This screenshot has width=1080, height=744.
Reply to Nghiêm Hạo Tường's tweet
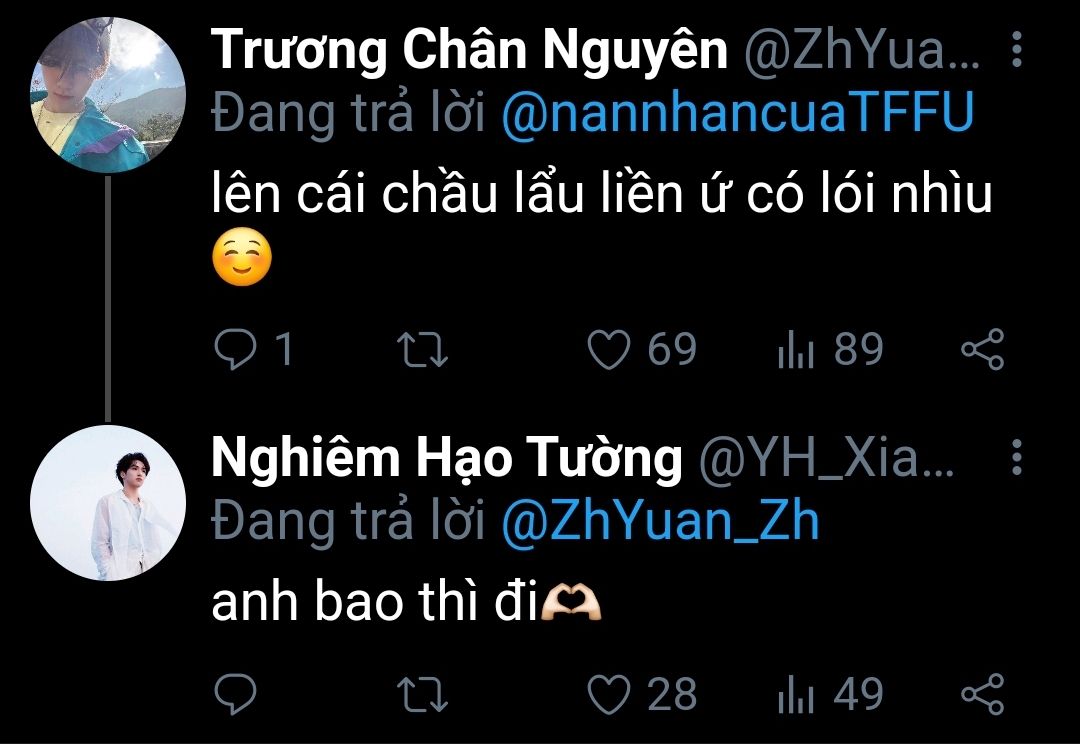tap(236, 694)
